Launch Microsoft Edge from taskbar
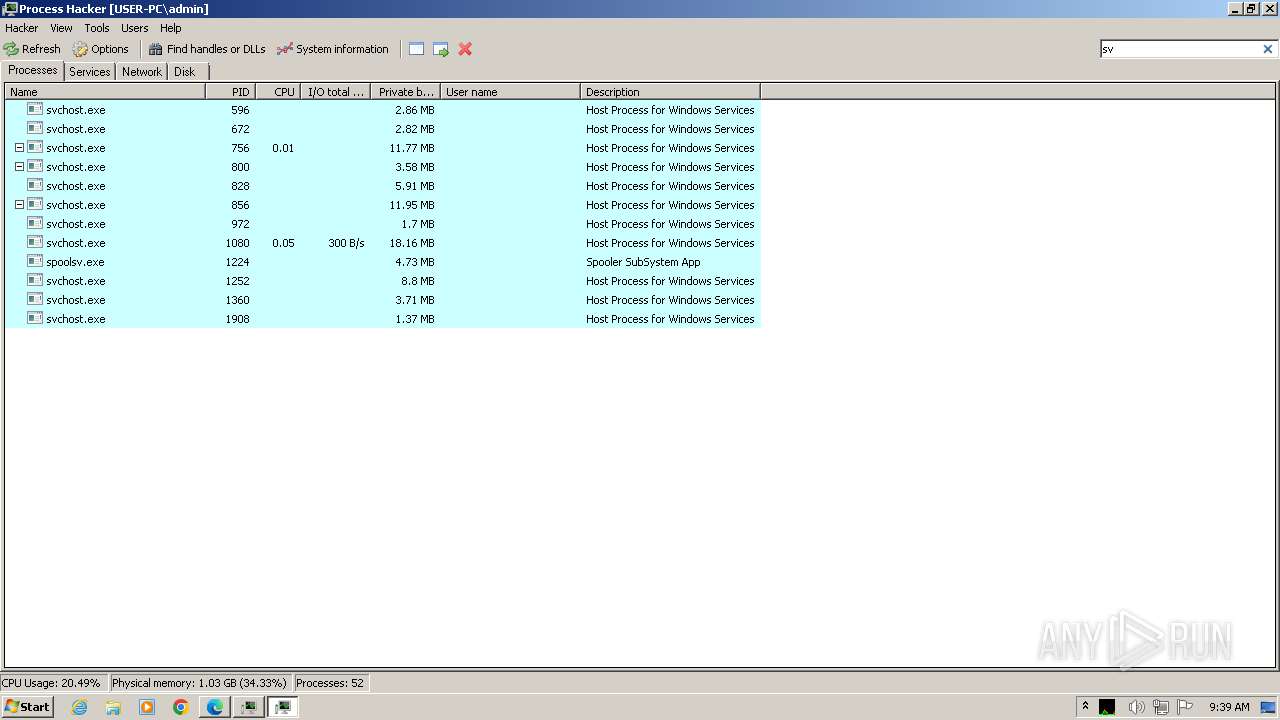 (x=215, y=707)
